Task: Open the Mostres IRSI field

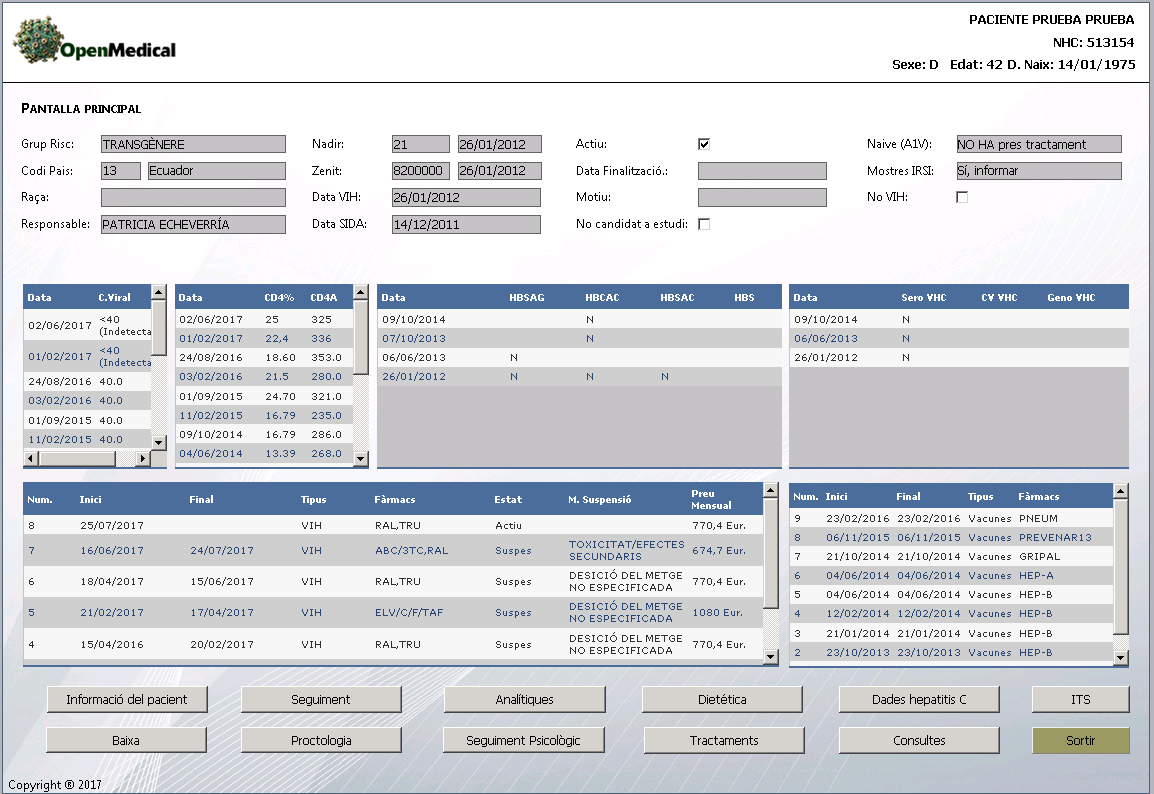Action: click(1038, 171)
